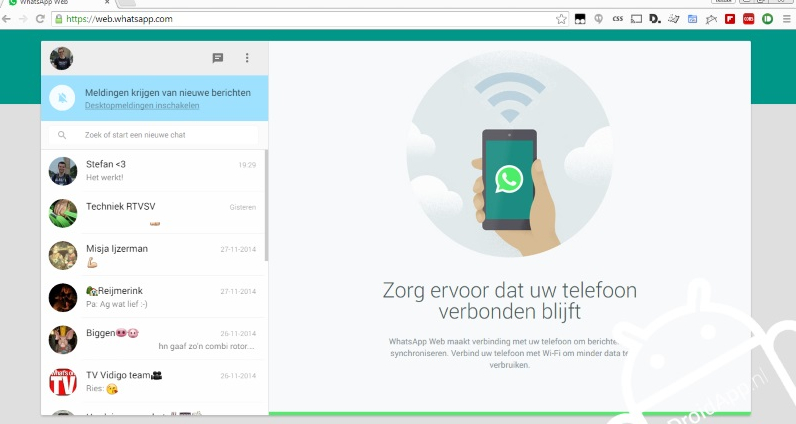Click the CSS extension icon
Viewport: 796px width, 424px height.
coord(618,19)
